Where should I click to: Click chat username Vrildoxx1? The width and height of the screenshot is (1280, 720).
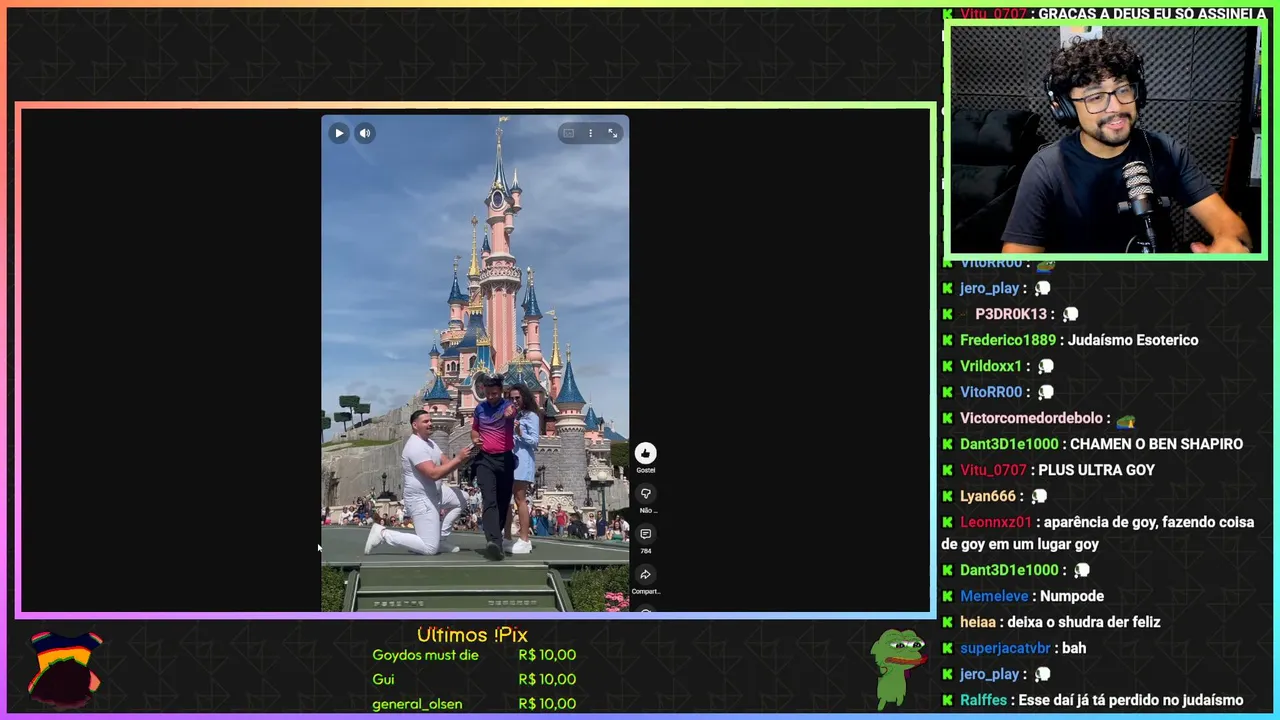coord(991,366)
